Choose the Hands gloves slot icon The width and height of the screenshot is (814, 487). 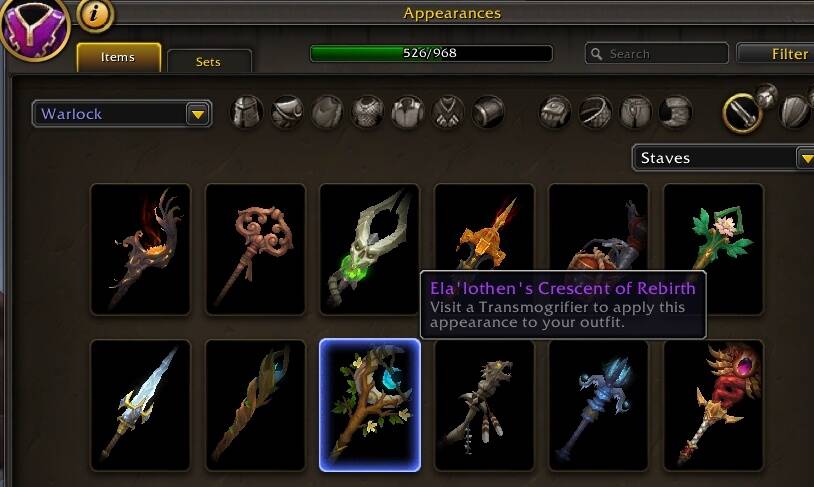[555, 112]
